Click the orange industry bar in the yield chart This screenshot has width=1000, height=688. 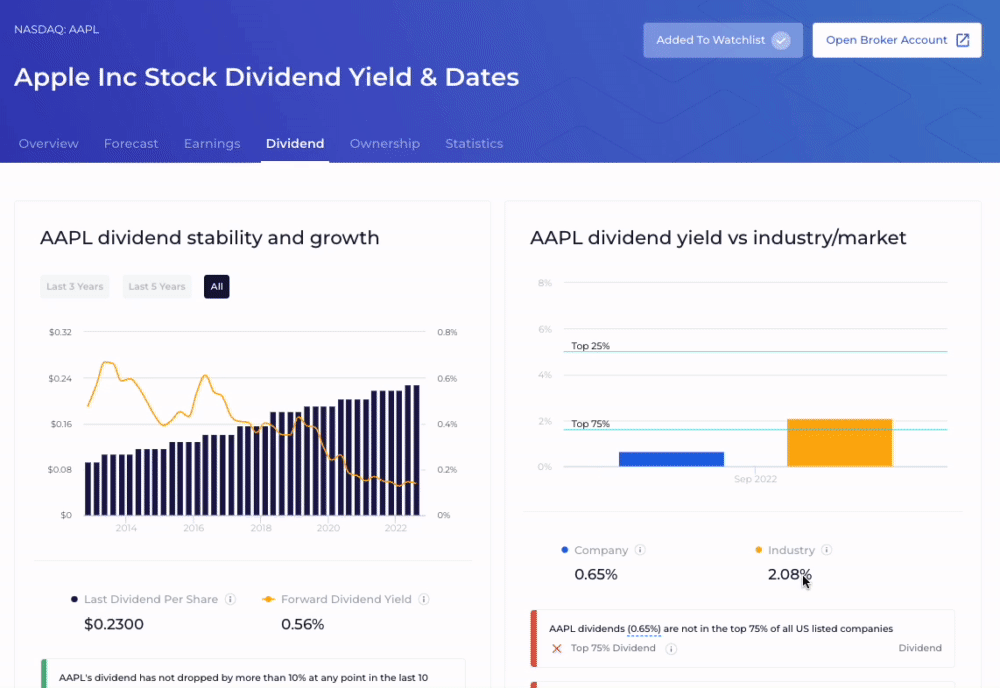pyautogui.click(x=839, y=443)
